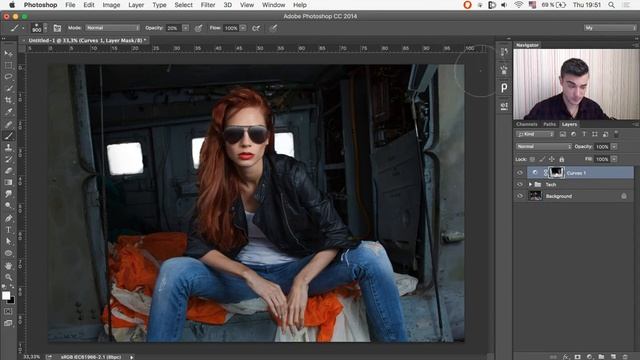Select the Clone Stamp tool
Image resolution: width=640 pixels, height=360 pixels.
click(x=8, y=148)
